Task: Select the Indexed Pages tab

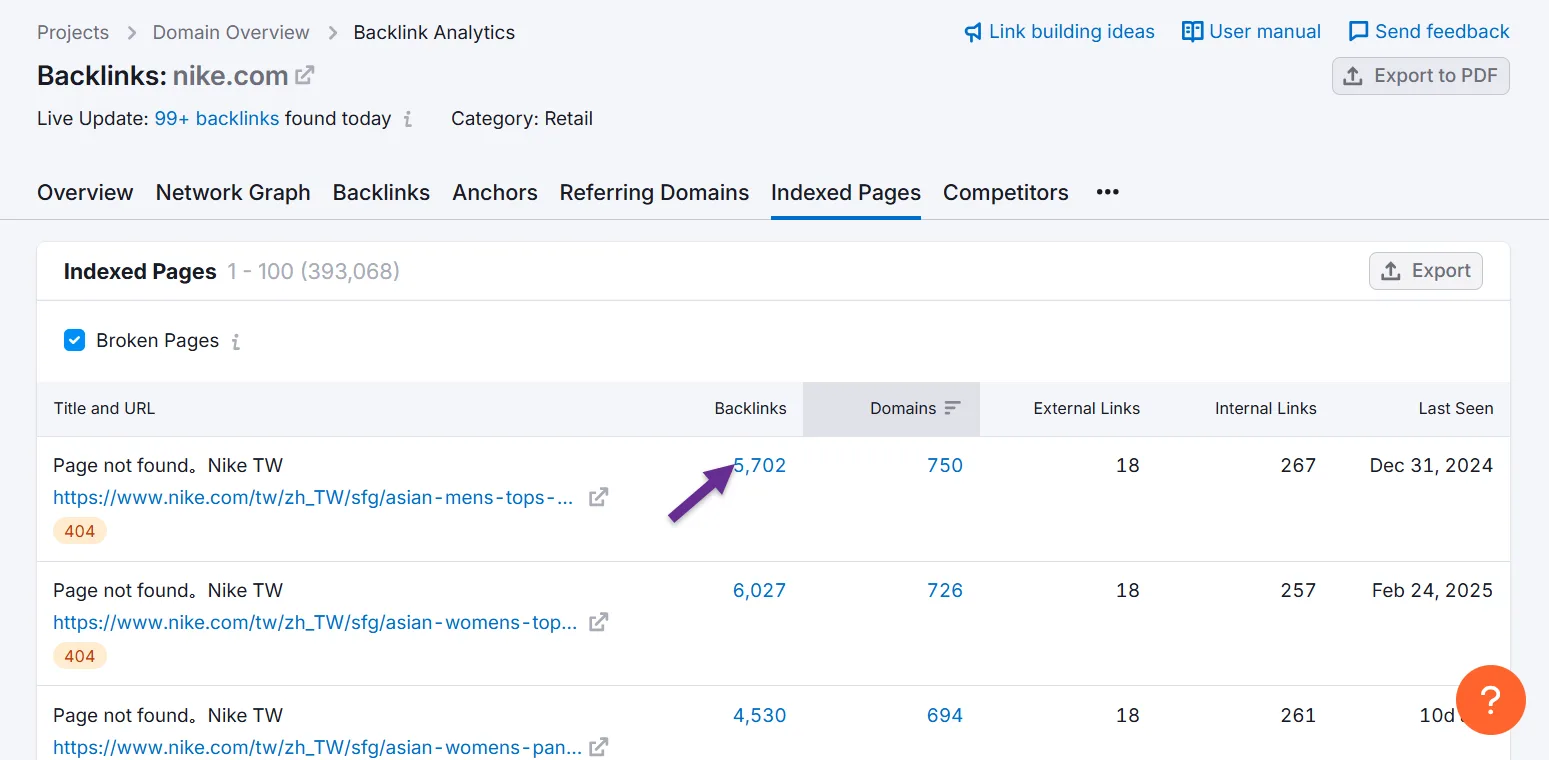Action: 846,192
